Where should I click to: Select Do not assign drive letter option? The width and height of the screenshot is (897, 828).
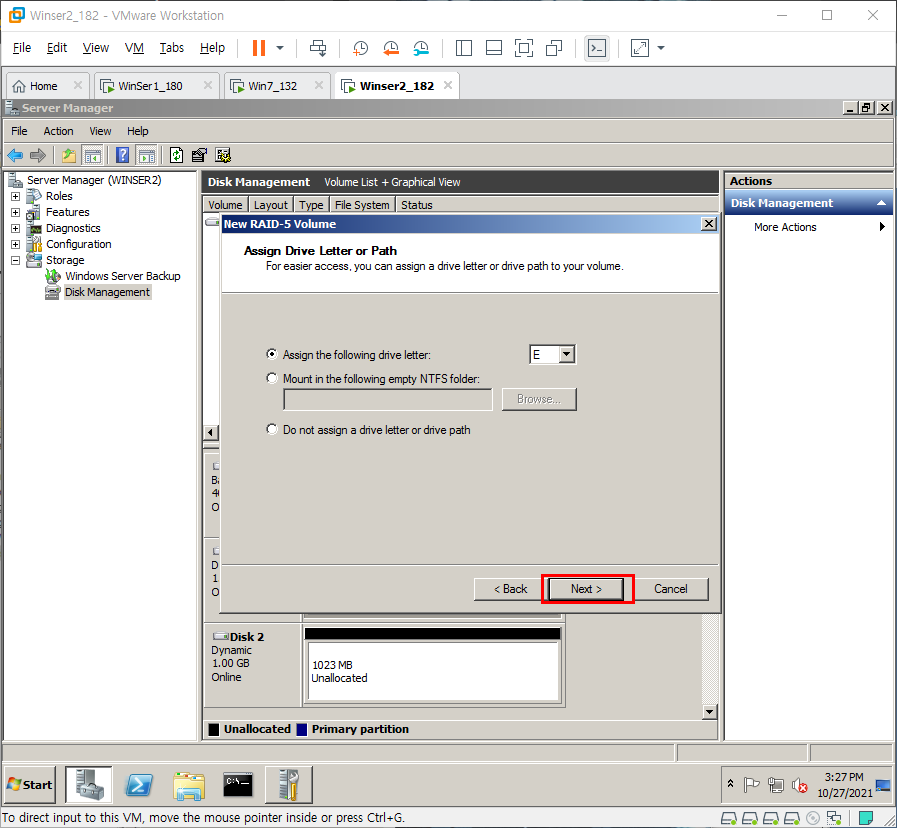[272, 429]
